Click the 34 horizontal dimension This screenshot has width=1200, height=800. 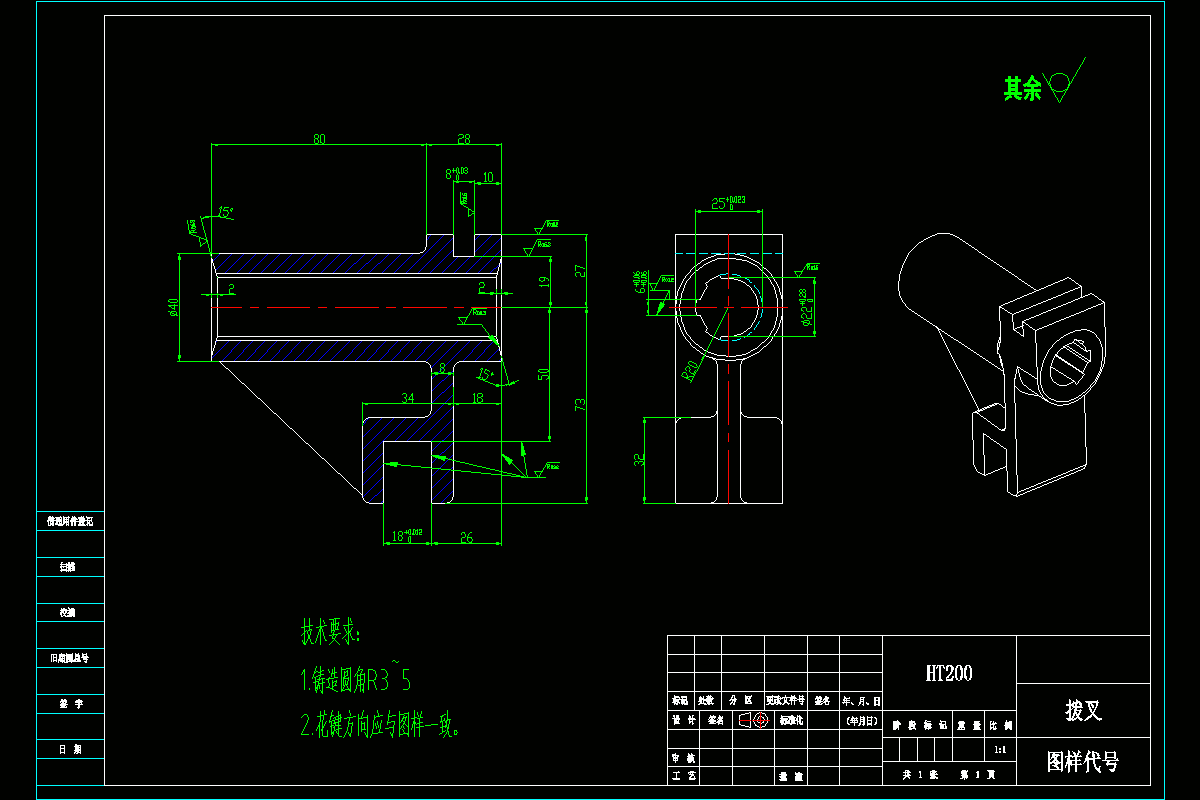click(x=408, y=398)
